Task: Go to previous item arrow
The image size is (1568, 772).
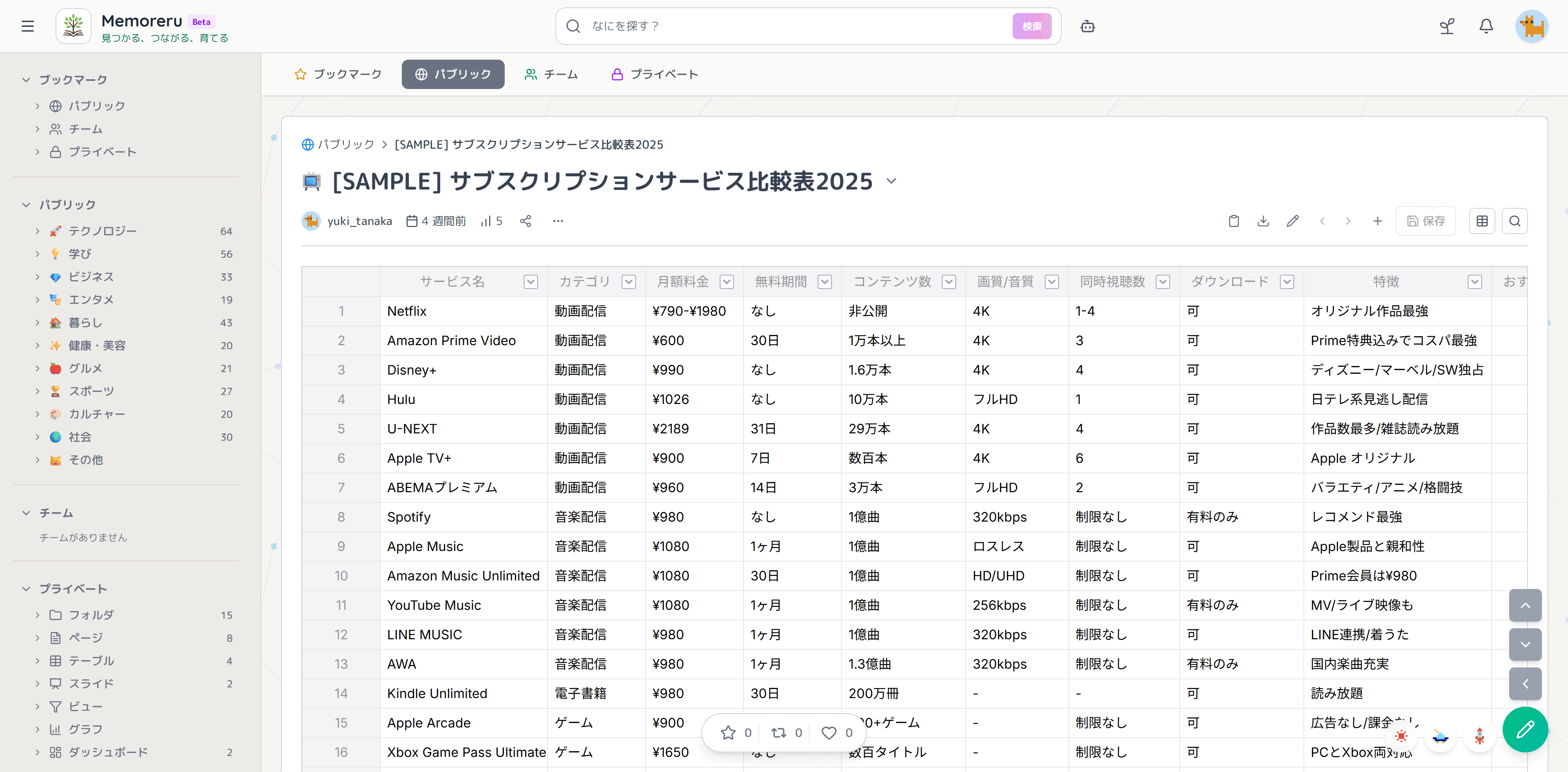Action: pyautogui.click(x=1322, y=221)
